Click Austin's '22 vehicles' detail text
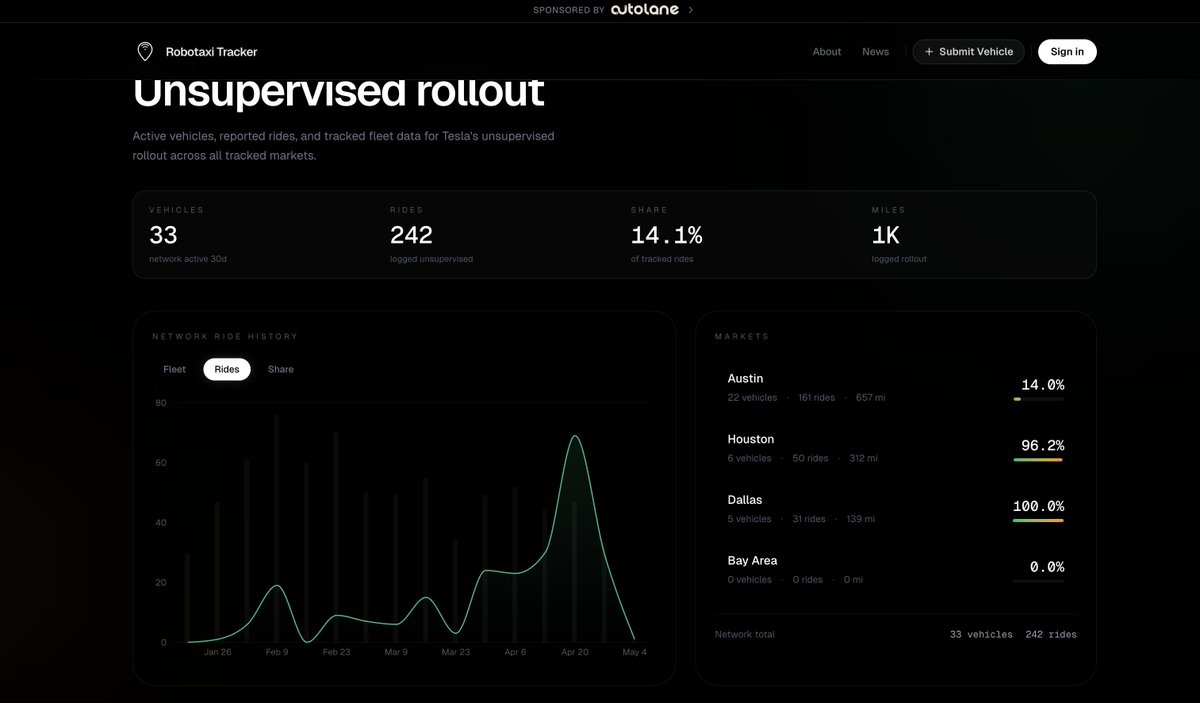Viewport: 1200px width, 703px height. [752, 397]
